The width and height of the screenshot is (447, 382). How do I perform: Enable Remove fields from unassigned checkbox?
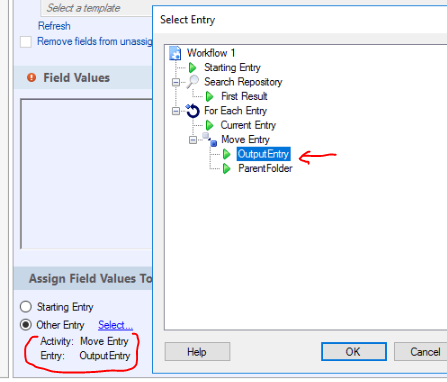[x=26, y=42]
